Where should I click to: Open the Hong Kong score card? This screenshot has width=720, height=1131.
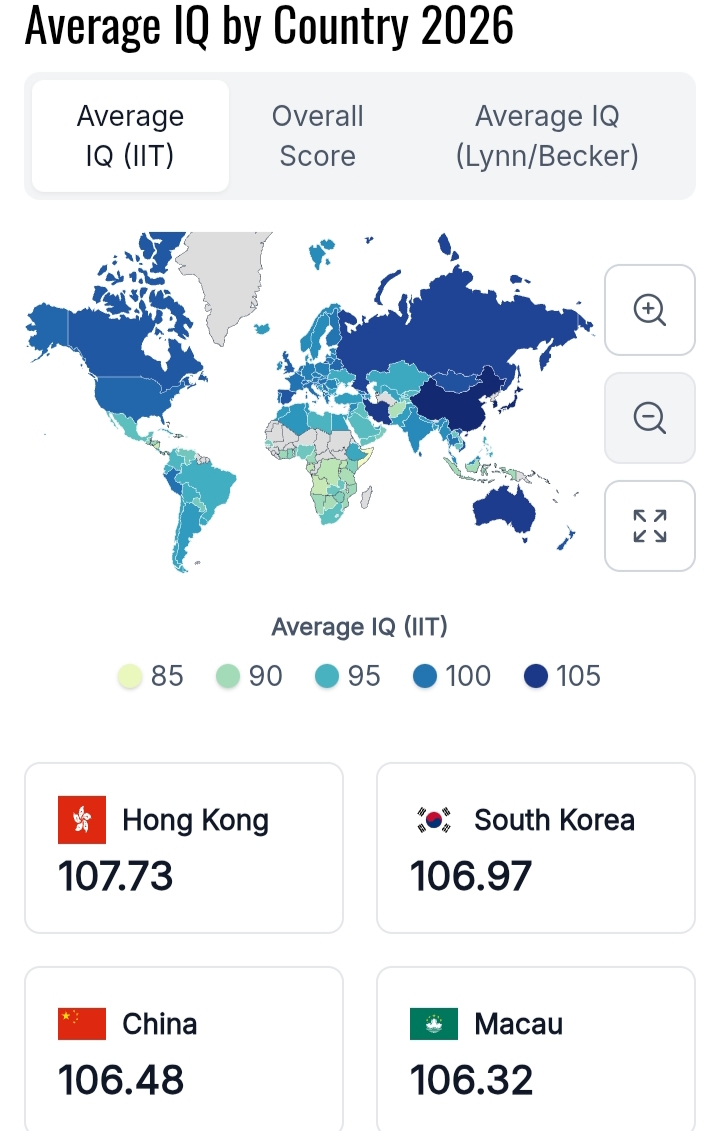click(183, 847)
